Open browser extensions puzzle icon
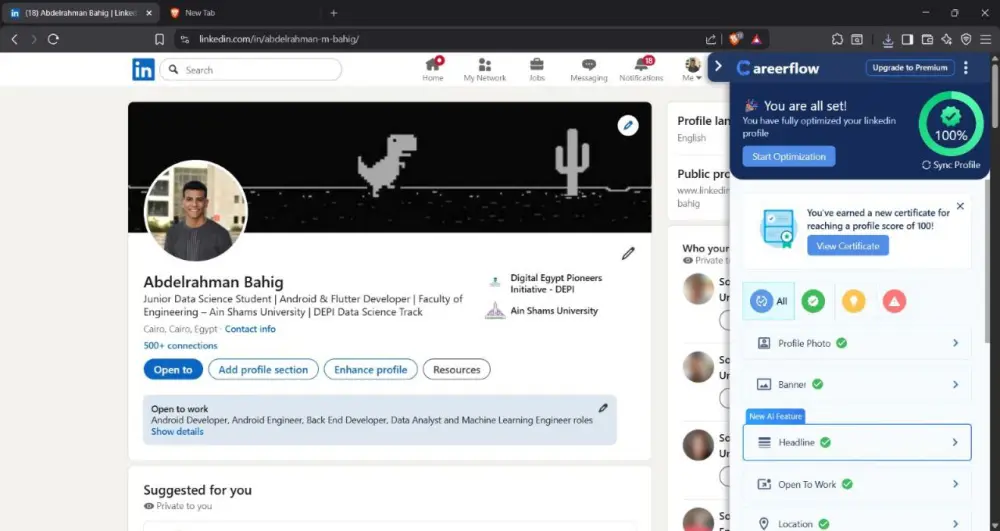This screenshot has width=1000, height=531. pos(837,39)
